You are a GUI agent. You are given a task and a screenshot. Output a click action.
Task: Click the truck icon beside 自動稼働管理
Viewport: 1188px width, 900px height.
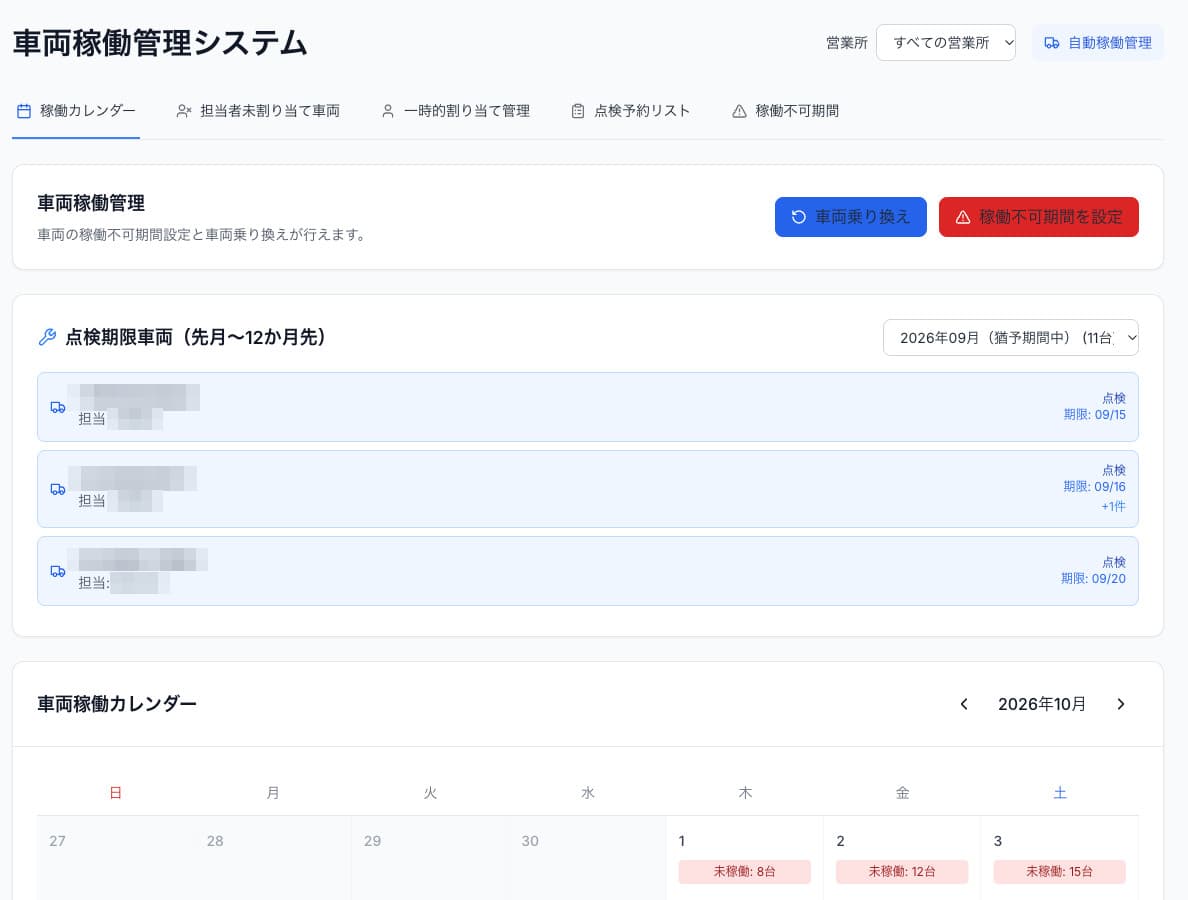[1052, 43]
